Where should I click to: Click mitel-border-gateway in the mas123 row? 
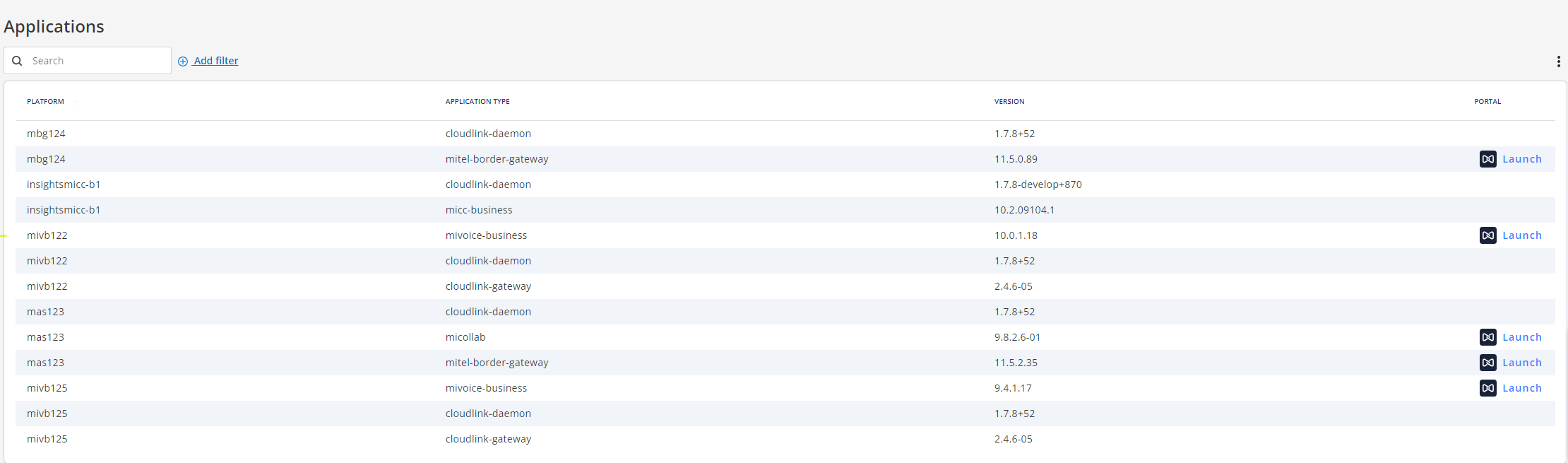pos(497,363)
